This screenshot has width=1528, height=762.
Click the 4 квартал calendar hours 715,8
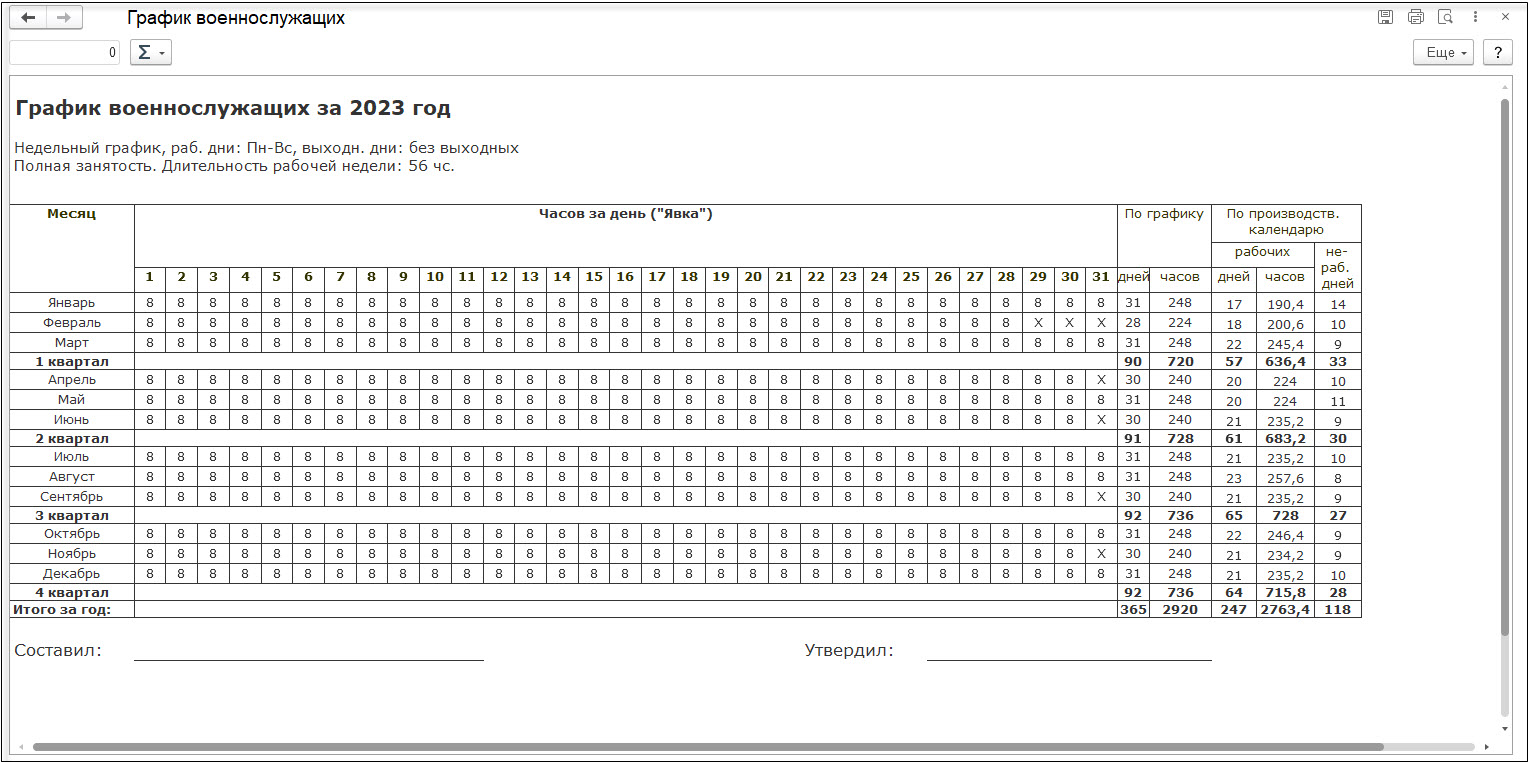point(1285,593)
